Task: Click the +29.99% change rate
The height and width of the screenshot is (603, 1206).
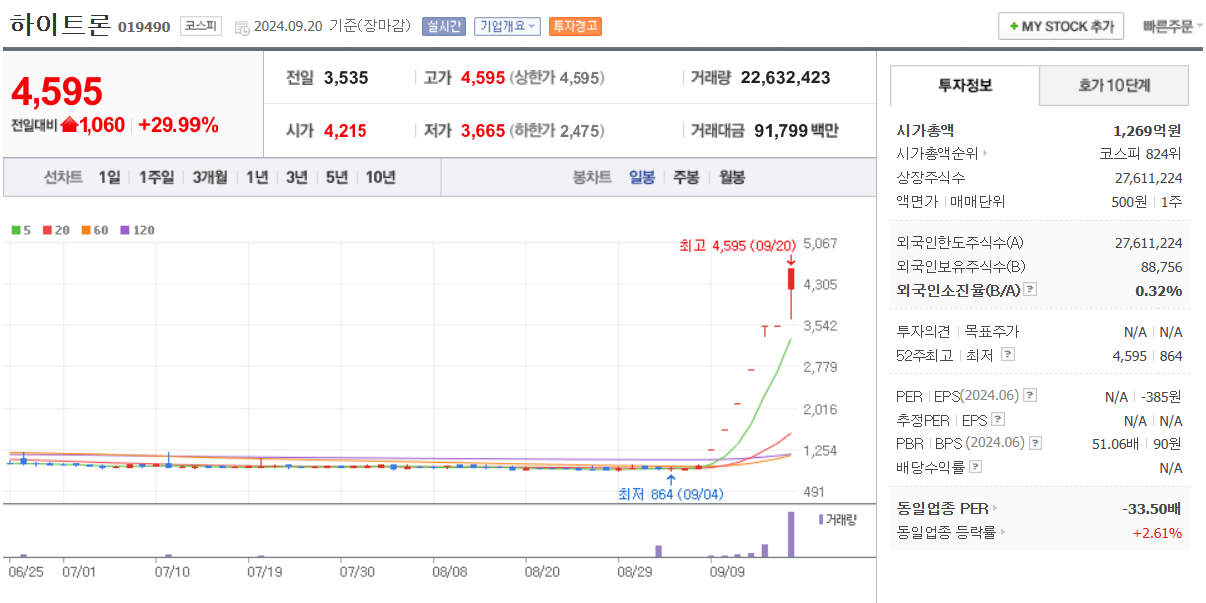Action: (178, 125)
